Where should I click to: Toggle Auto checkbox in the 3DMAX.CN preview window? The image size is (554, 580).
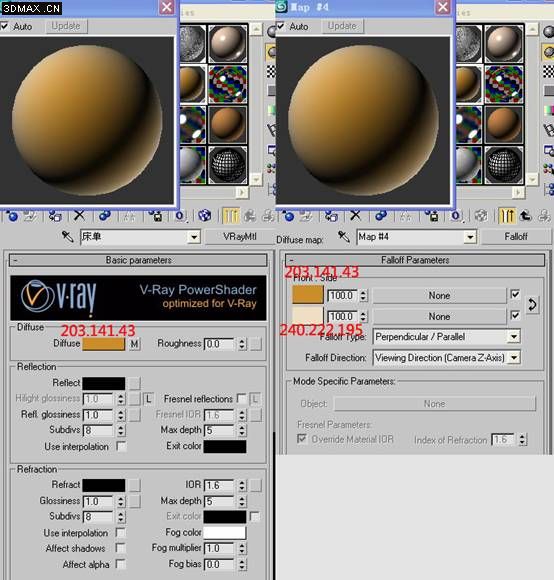(x=4, y=26)
